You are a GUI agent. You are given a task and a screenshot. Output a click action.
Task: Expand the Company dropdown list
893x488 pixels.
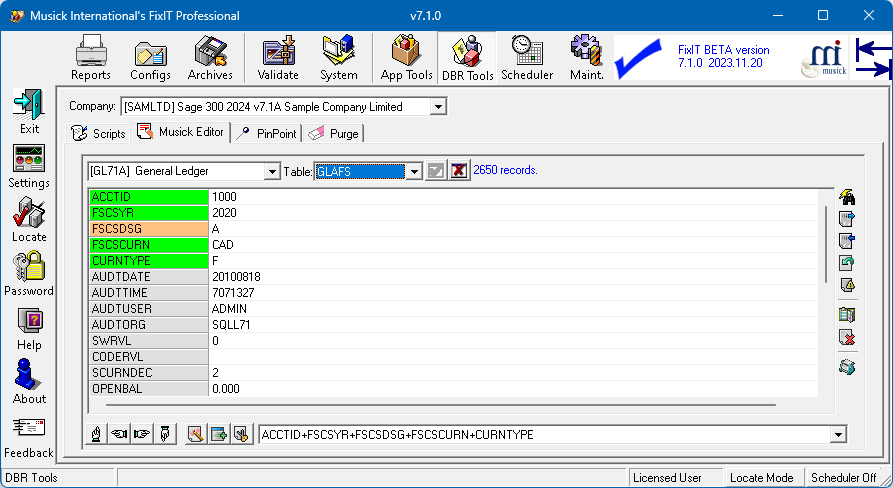point(438,106)
